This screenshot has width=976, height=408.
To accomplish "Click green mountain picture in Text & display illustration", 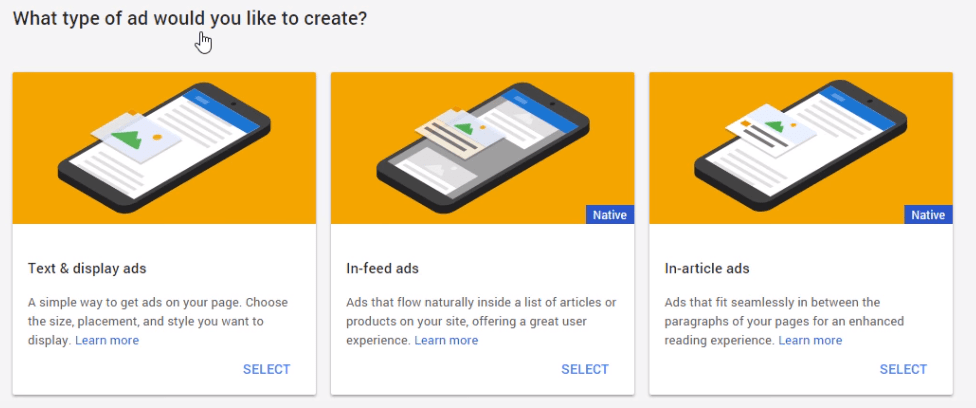I will (x=128, y=139).
